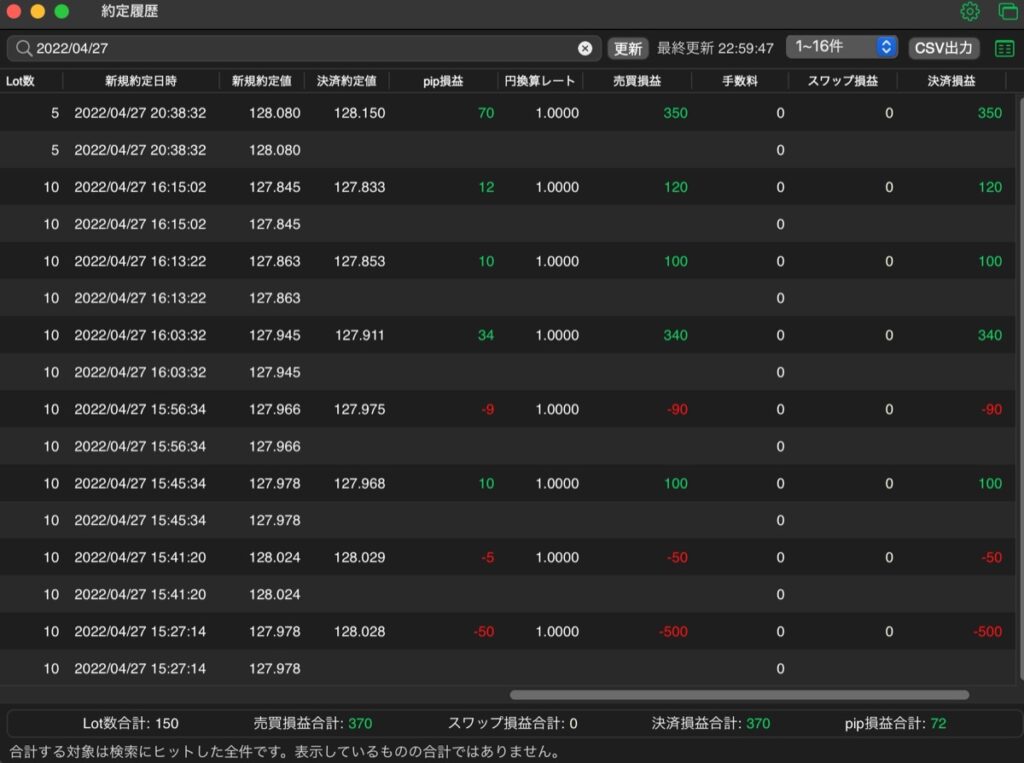Sort by the 新規約定日時 column header
The width and height of the screenshot is (1024, 763).
[x=141, y=81]
